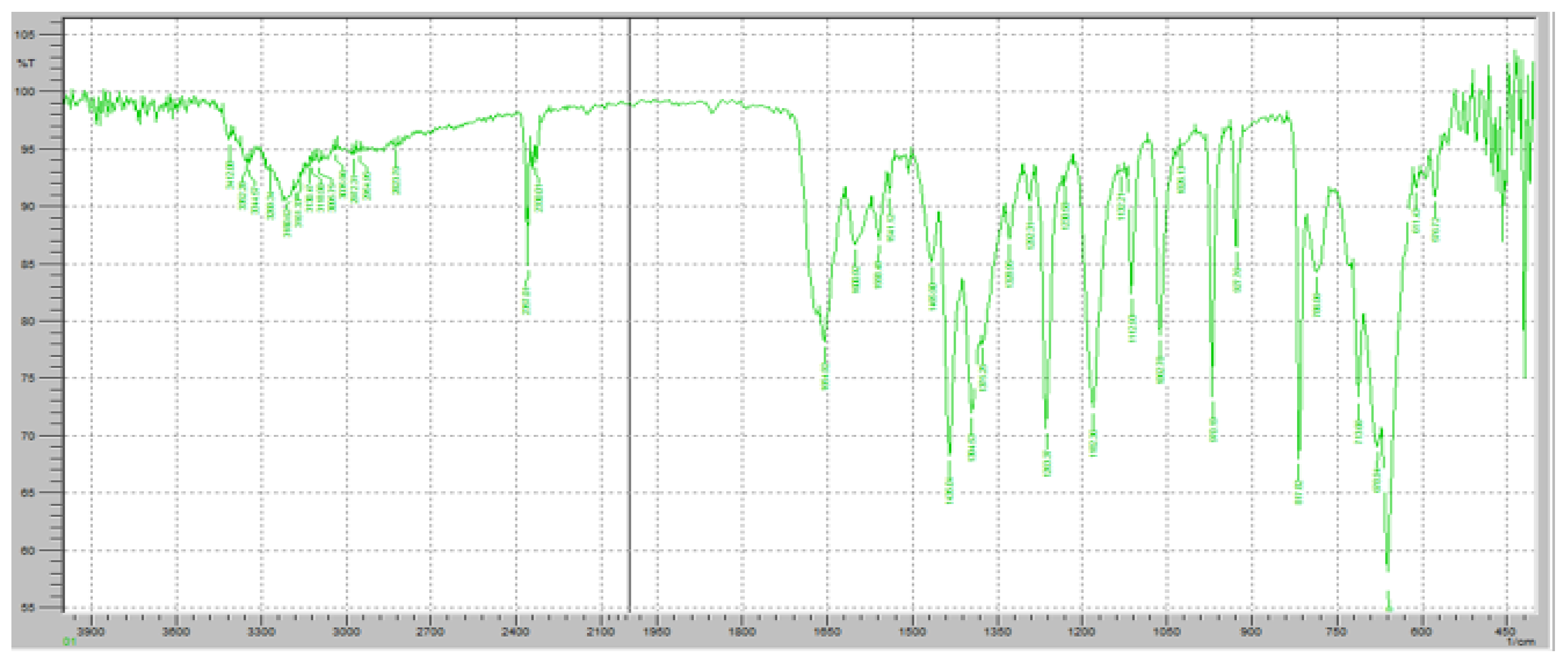The image size is (1568, 665).
Task: Click the 80 y-axis tick label
Action: (x=28, y=321)
